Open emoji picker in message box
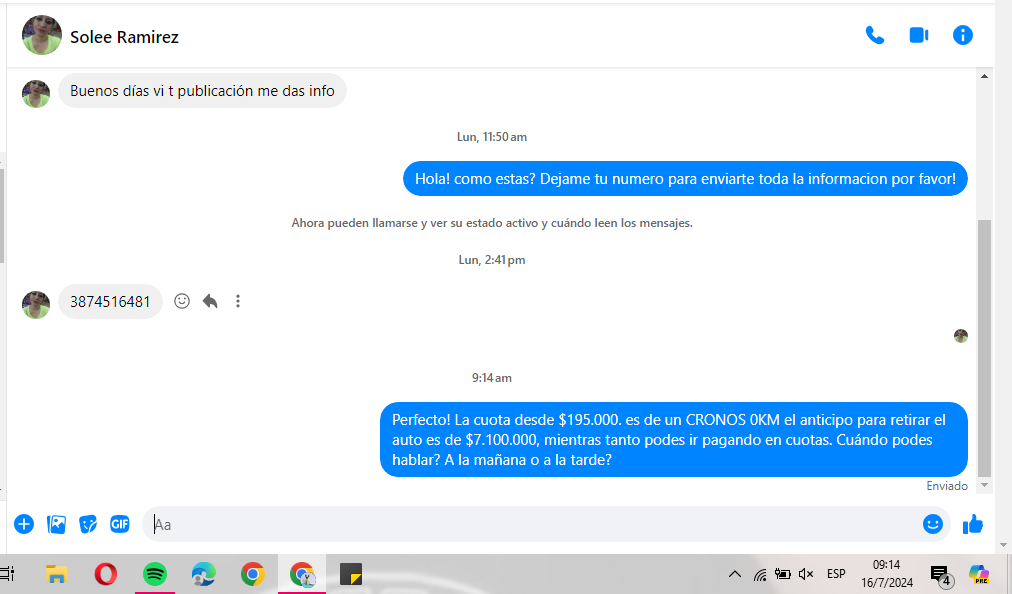Viewport: 1012px width, 594px height. (933, 524)
